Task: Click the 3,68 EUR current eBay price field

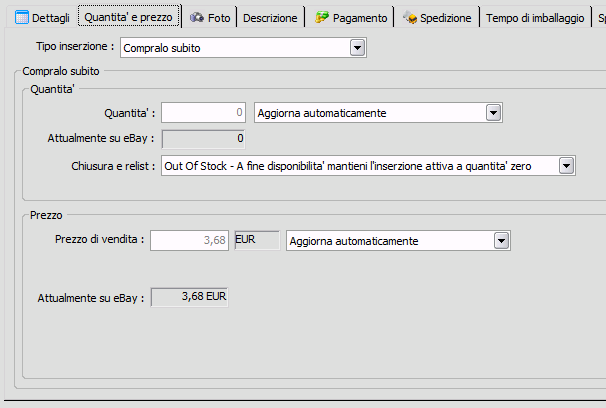Action: (189, 297)
